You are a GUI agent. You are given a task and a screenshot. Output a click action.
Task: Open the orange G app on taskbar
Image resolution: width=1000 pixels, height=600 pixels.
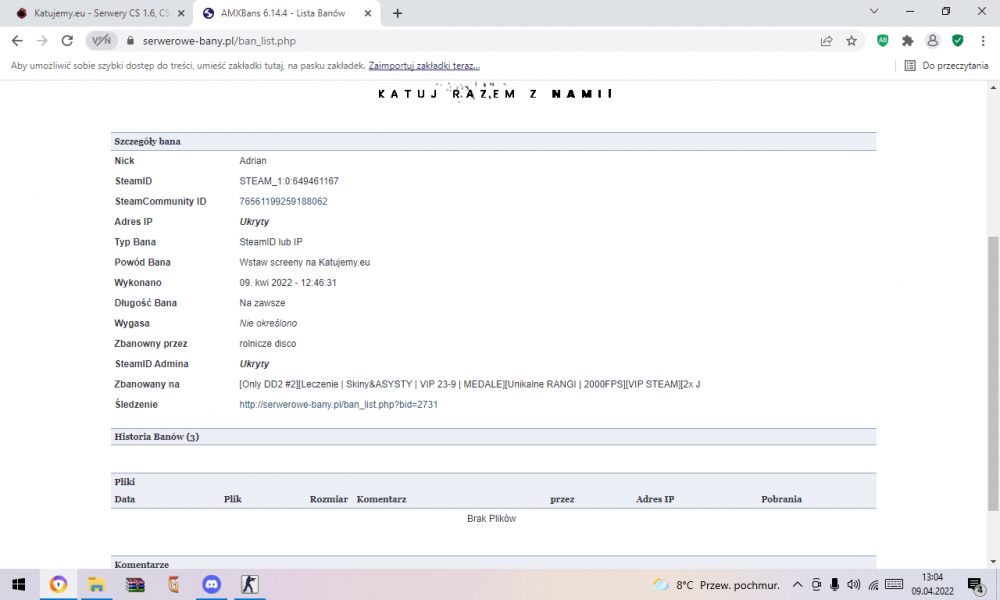[x=173, y=584]
